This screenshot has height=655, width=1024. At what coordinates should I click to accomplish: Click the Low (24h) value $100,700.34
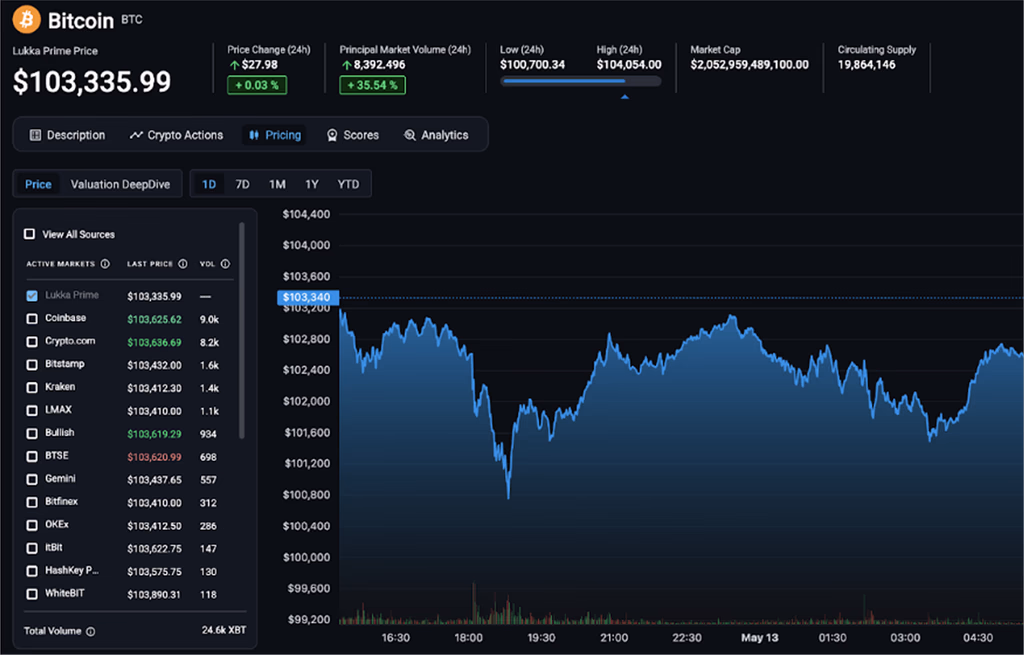tap(532, 65)
